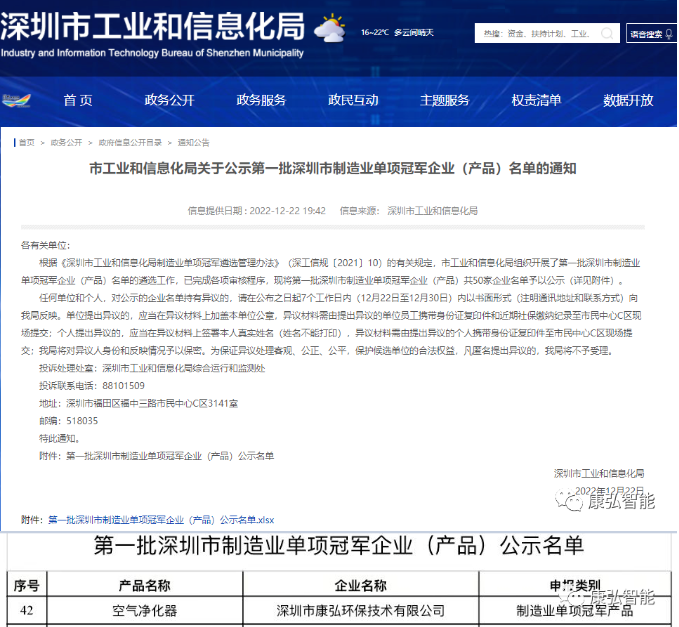Click the weather cloud icon
Image resolution: width=679 pixels, height=627 pixels.
tap(330, 28)
